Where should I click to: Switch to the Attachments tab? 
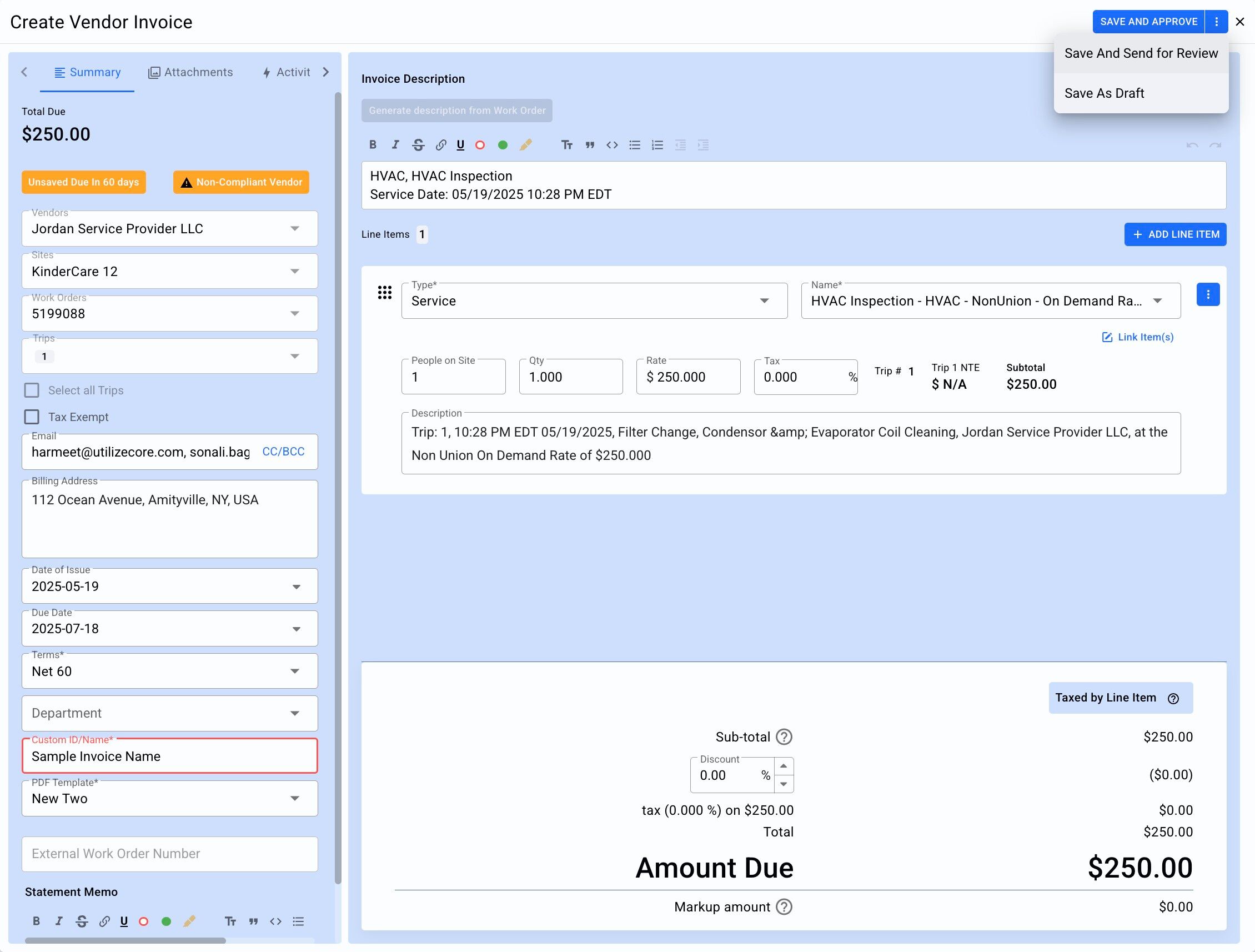[190, 72]
